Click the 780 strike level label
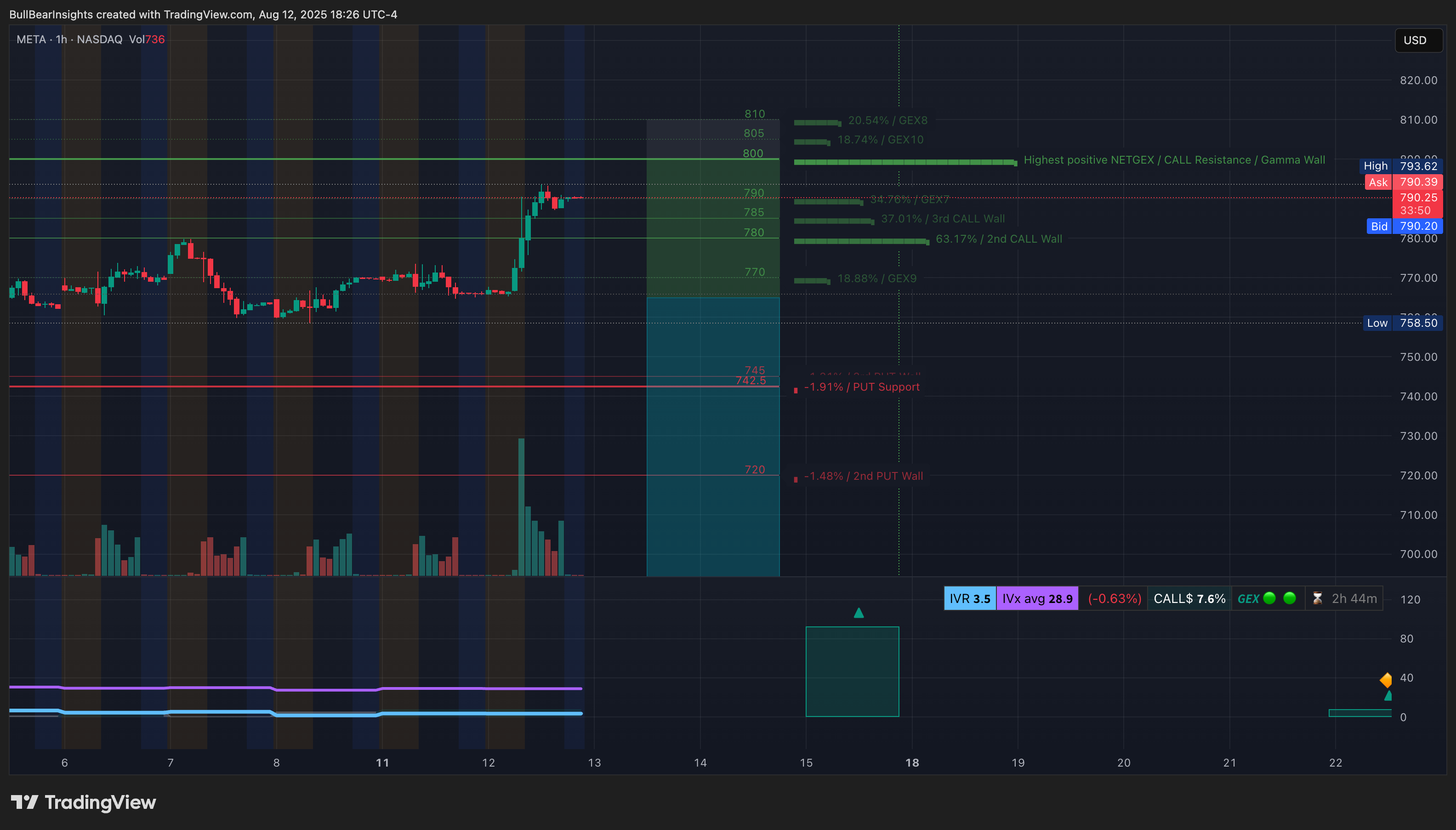 point(754,233)
